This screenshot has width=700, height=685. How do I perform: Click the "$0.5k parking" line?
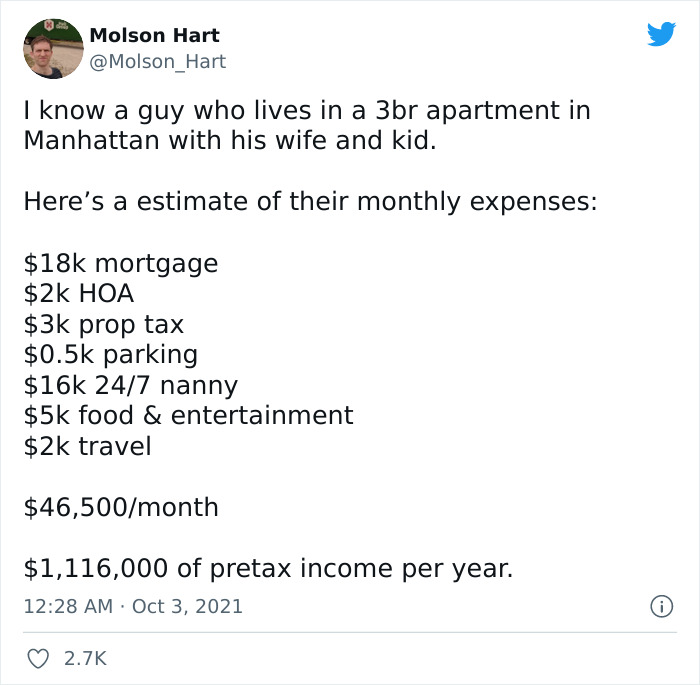111,354
